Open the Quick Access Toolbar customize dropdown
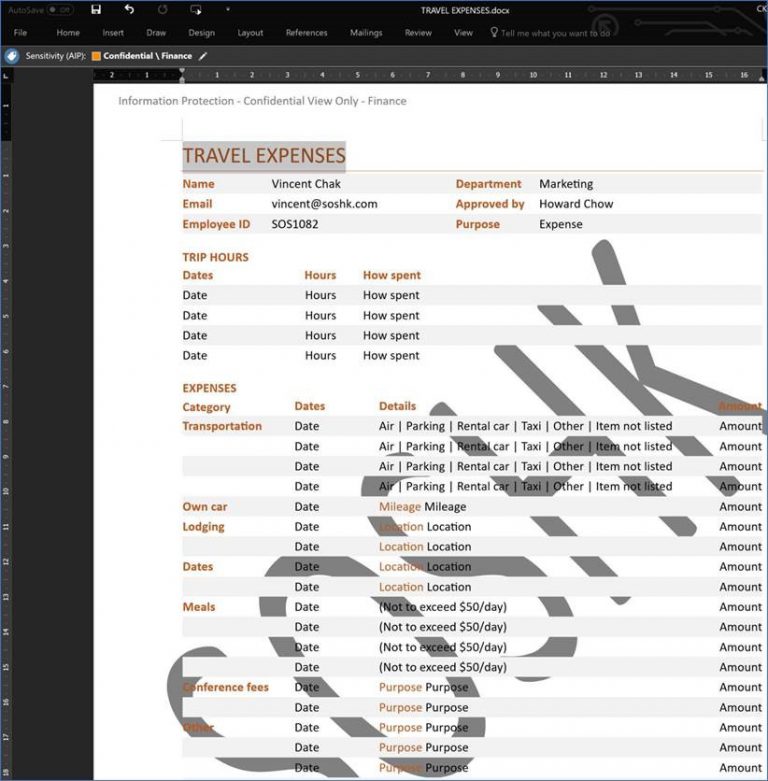Image resolution: width=768 pixels, height=781 pixels. click(228, 9)
